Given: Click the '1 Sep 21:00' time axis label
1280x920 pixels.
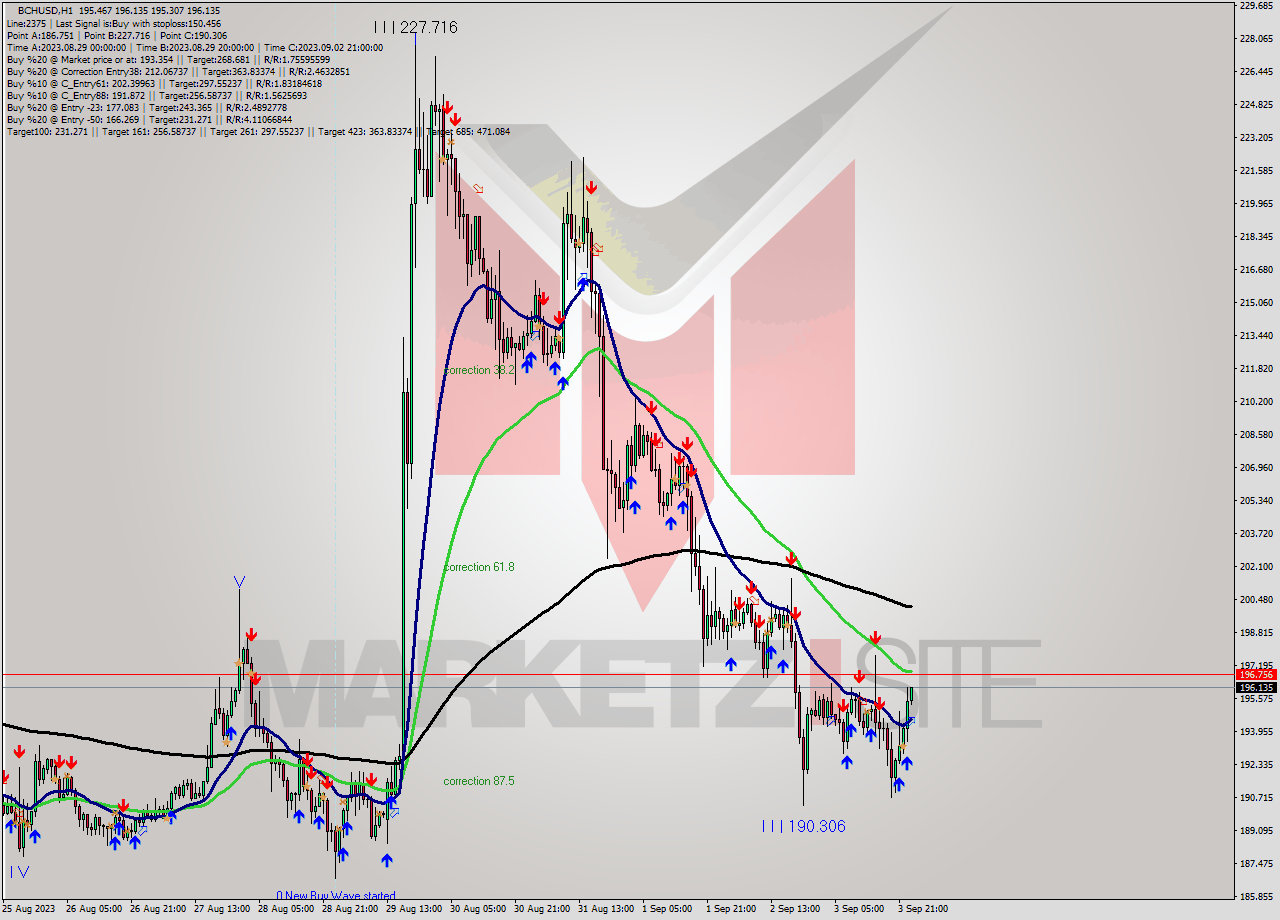Looking at the screenshot, I should (x=732, y=909).
